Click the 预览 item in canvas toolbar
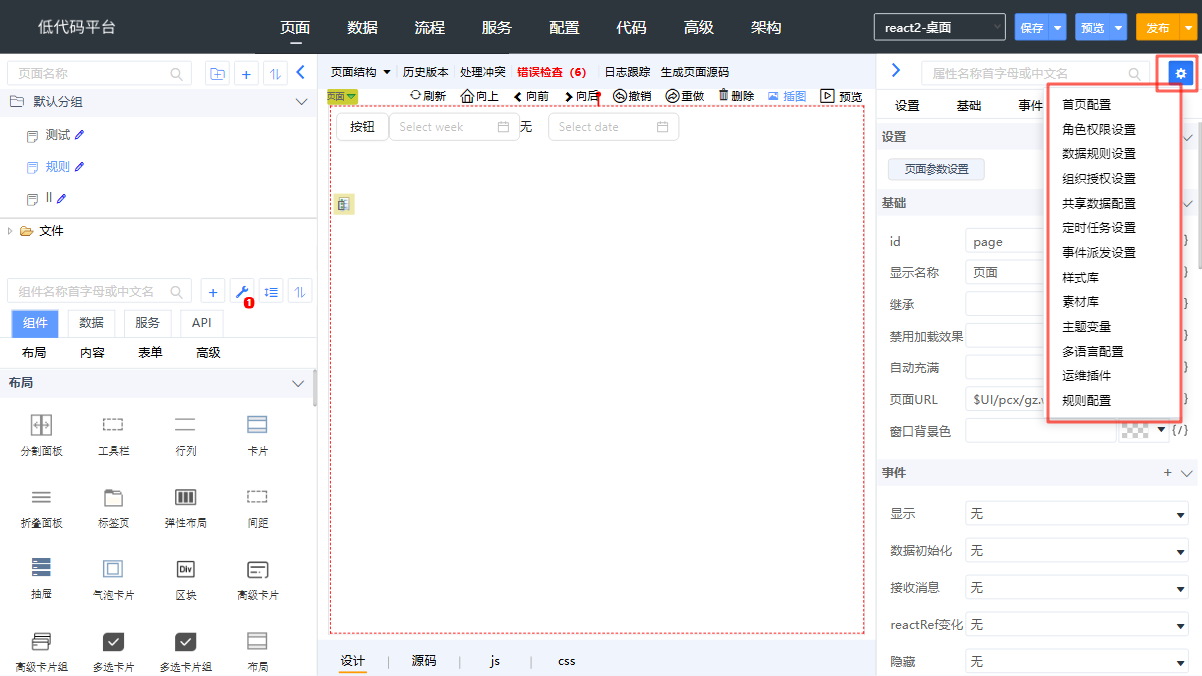Image resolution: width=1202 pixels, height=676 pixels. (x=841, y=96)
